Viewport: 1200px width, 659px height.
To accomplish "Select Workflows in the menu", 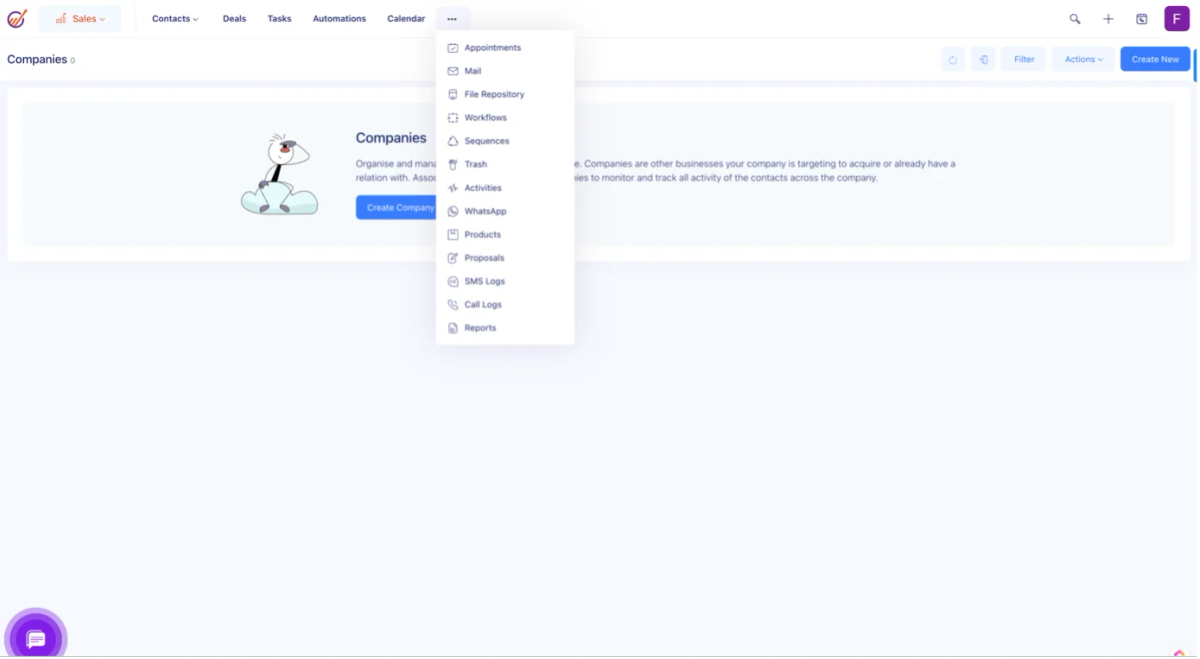I will (505, 118).
